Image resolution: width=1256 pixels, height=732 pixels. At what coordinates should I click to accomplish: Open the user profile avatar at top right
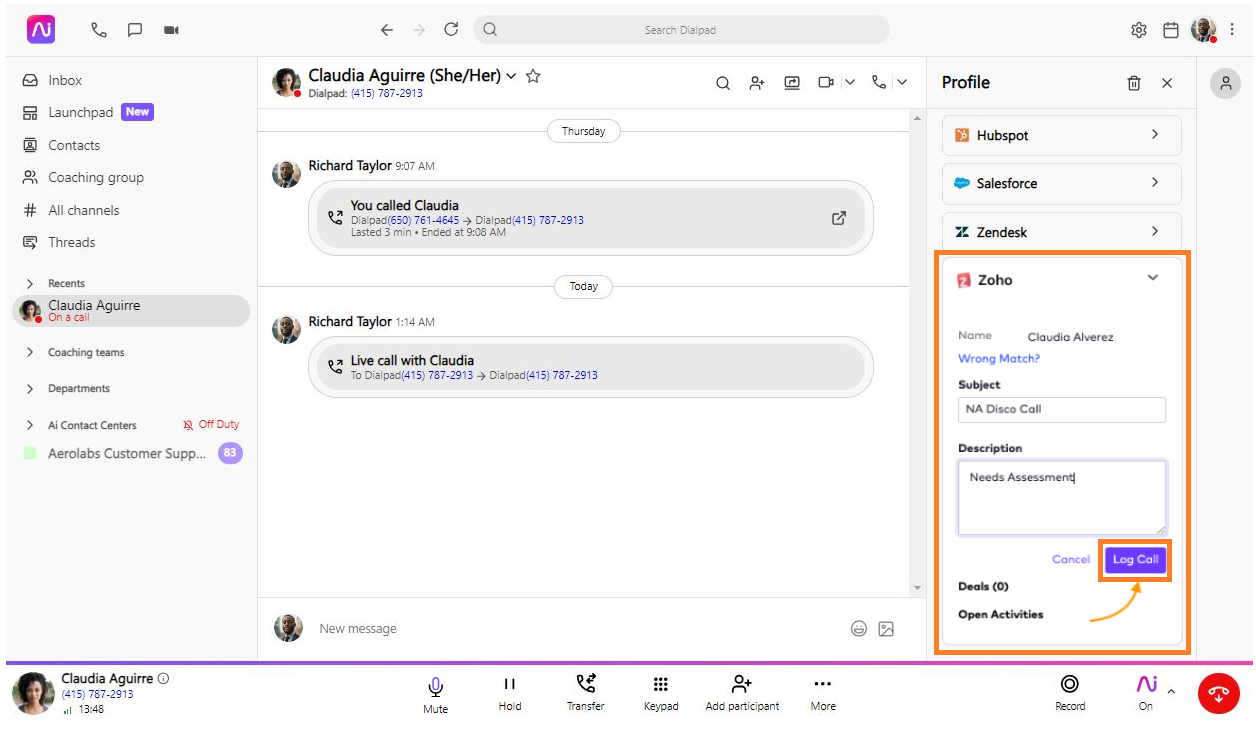click(1204, 30)
